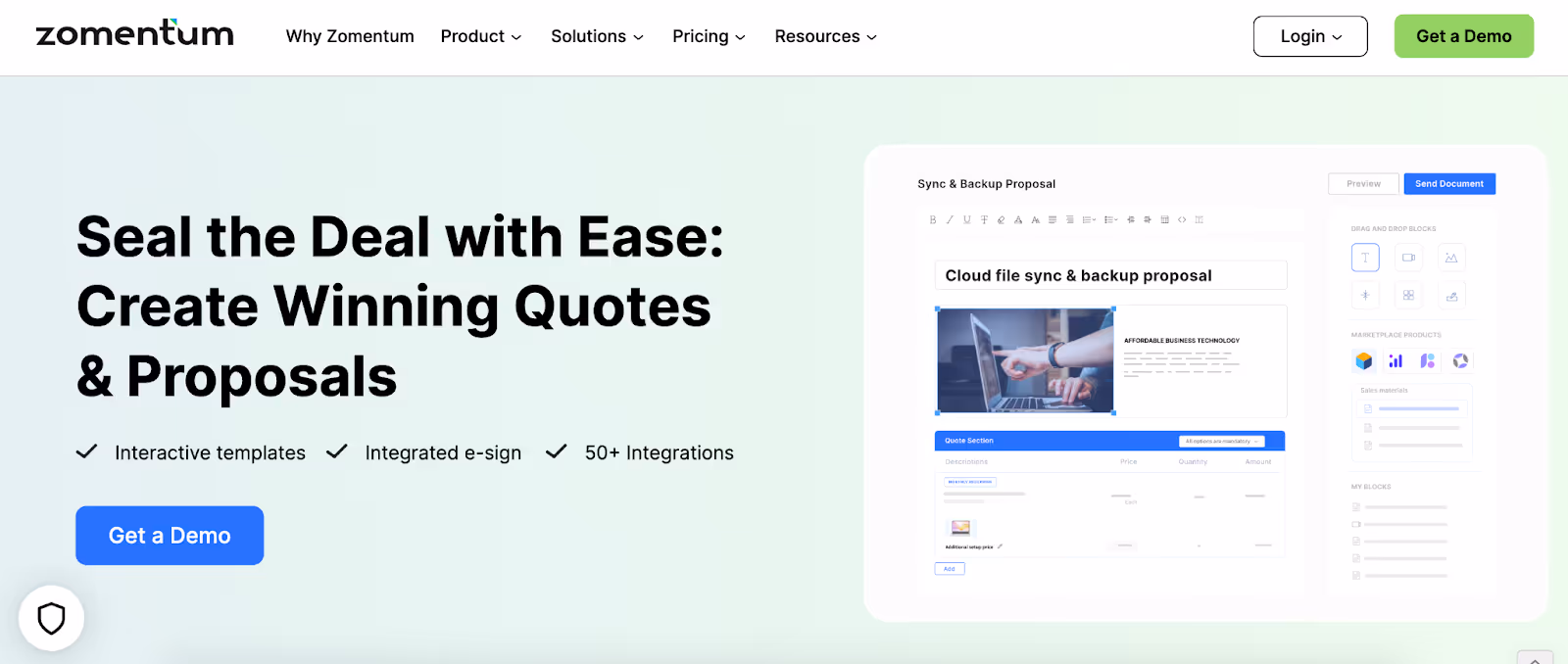Click '50+ Integrations' text

[660, 452]
